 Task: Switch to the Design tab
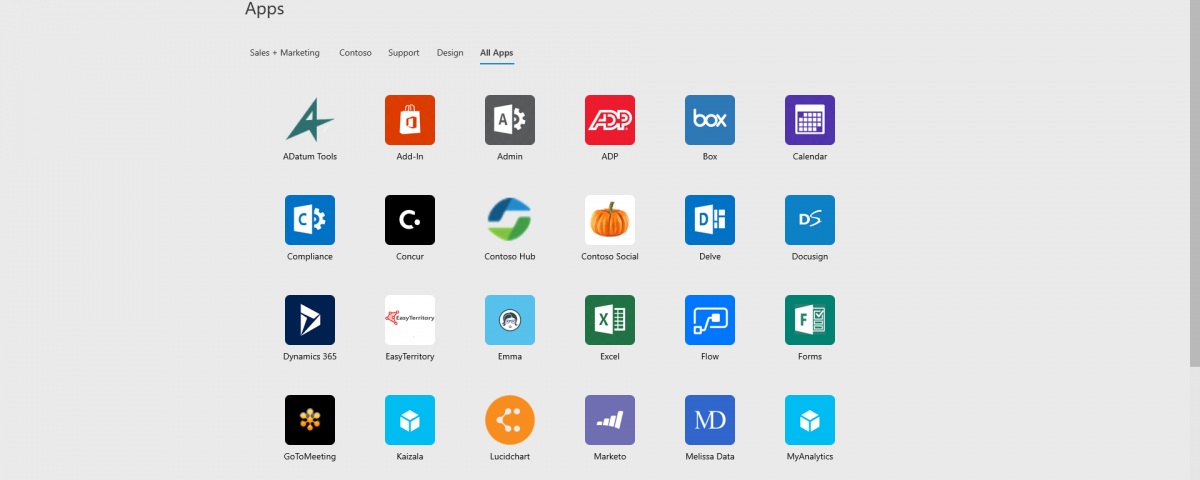click(450, 53)
